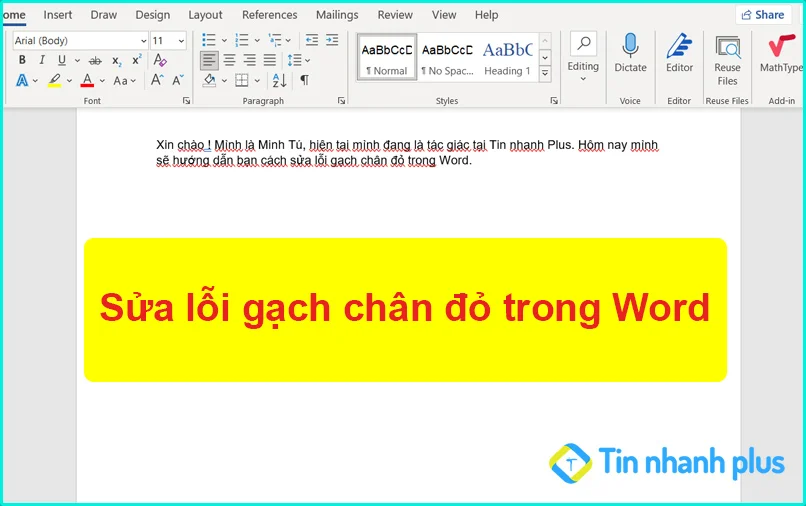Expand shading color dropdown arrow
The image size is (806, 506).
coord(224,81)
